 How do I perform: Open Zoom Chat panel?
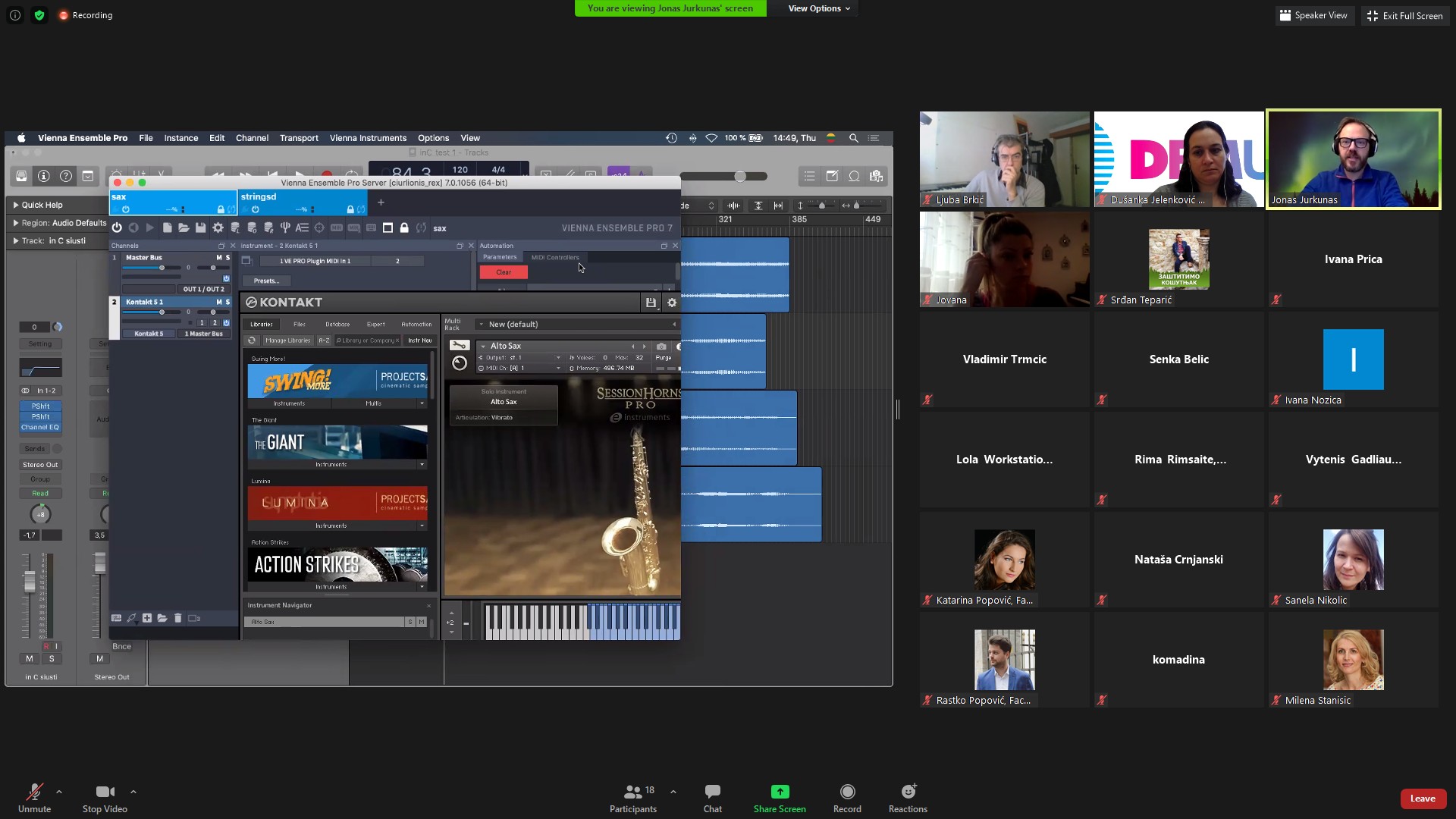[712, 798]
